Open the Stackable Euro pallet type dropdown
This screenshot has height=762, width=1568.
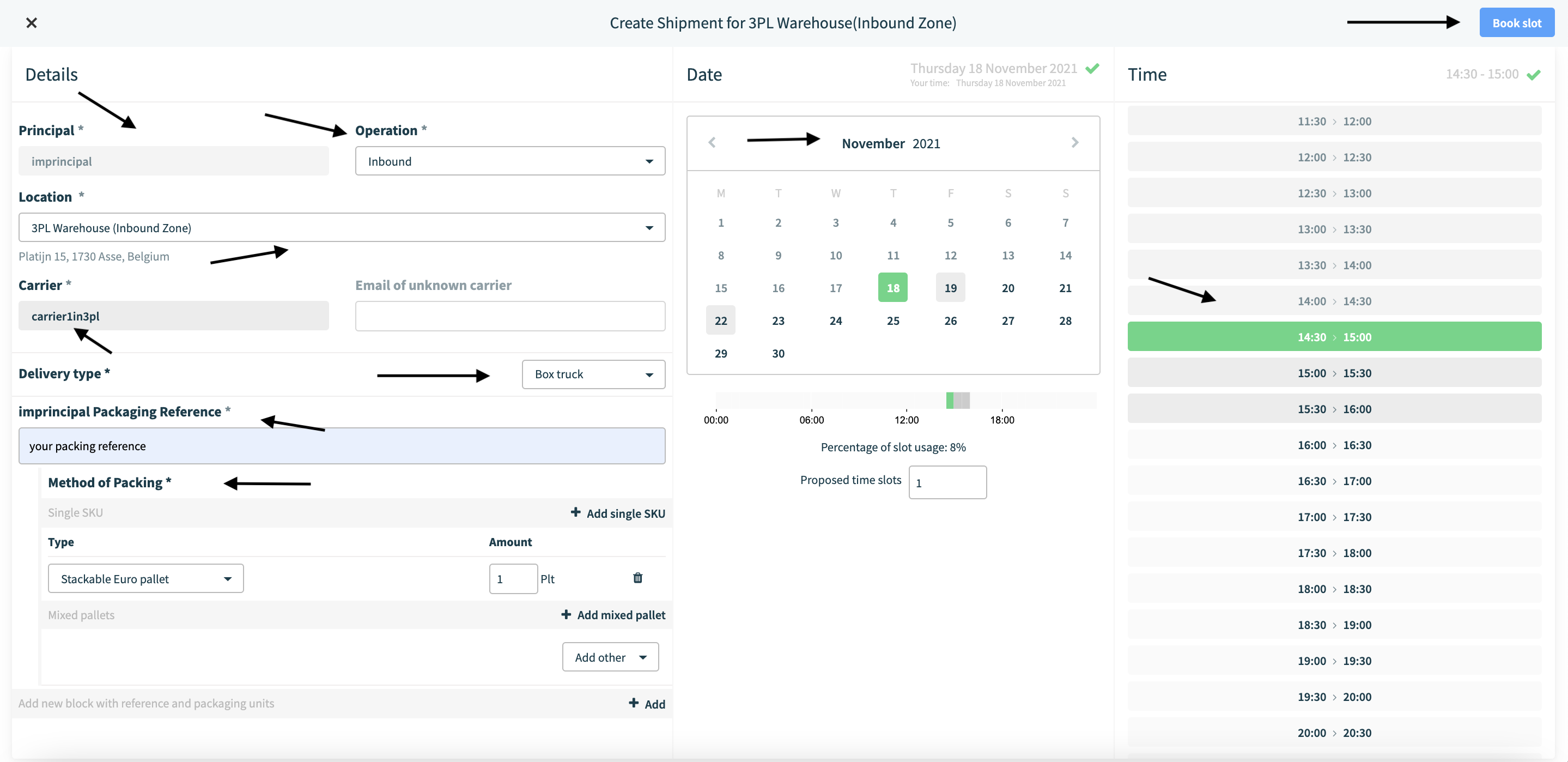[145, 578]
